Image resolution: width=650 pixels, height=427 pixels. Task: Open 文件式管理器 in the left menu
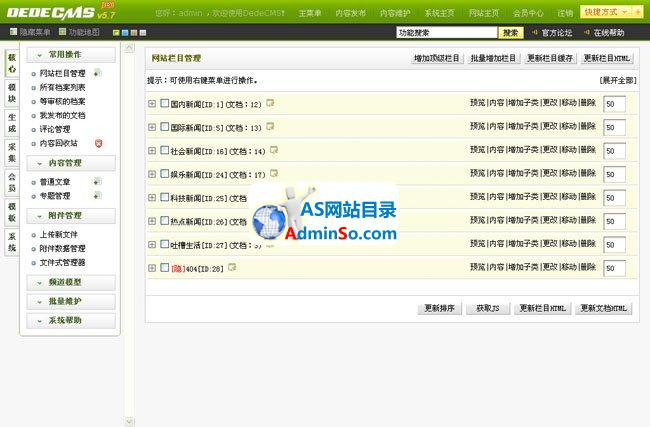point(62,263)
